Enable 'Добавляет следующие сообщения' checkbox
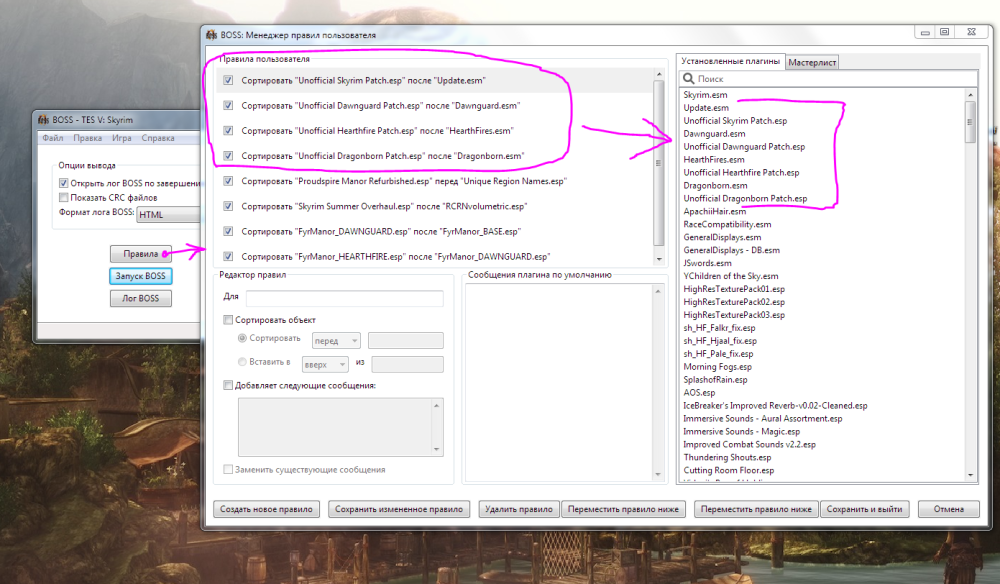 (228, 385)
